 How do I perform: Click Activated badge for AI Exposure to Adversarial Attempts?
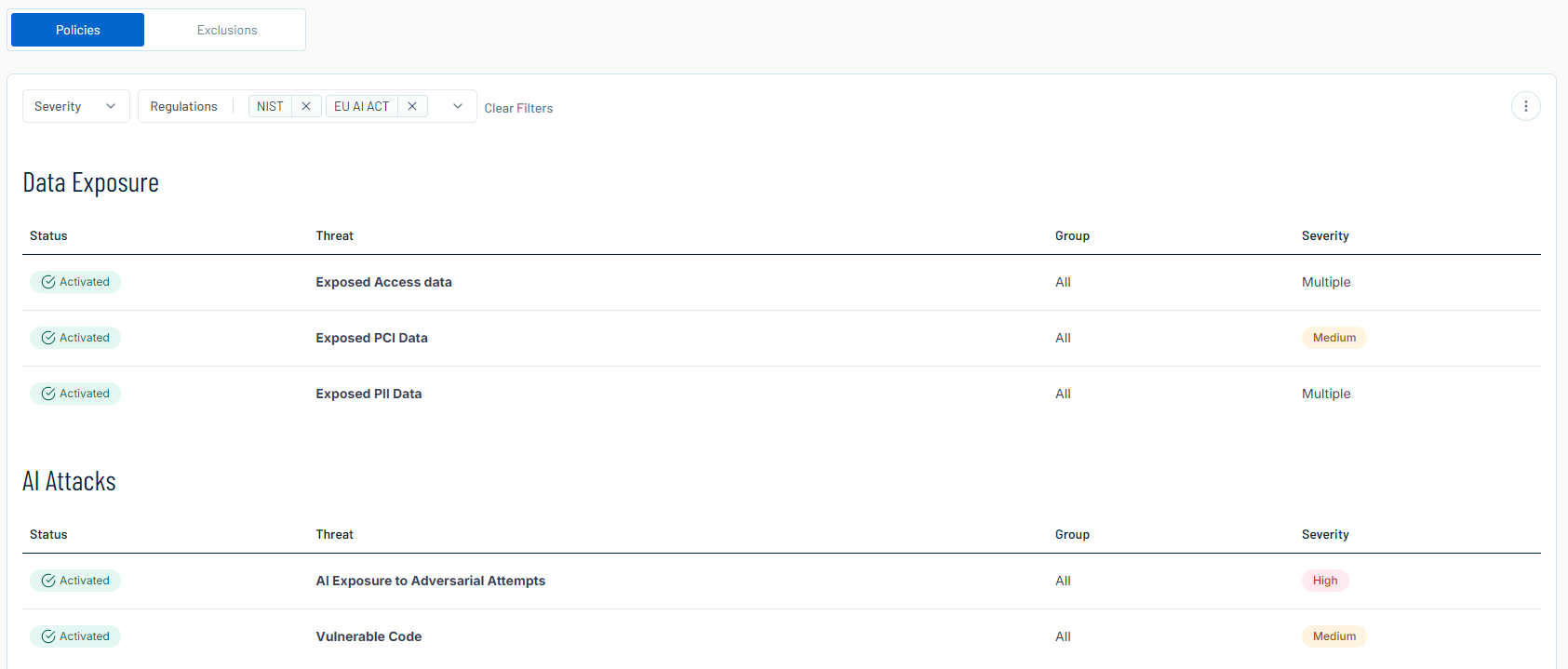point(75,581)
